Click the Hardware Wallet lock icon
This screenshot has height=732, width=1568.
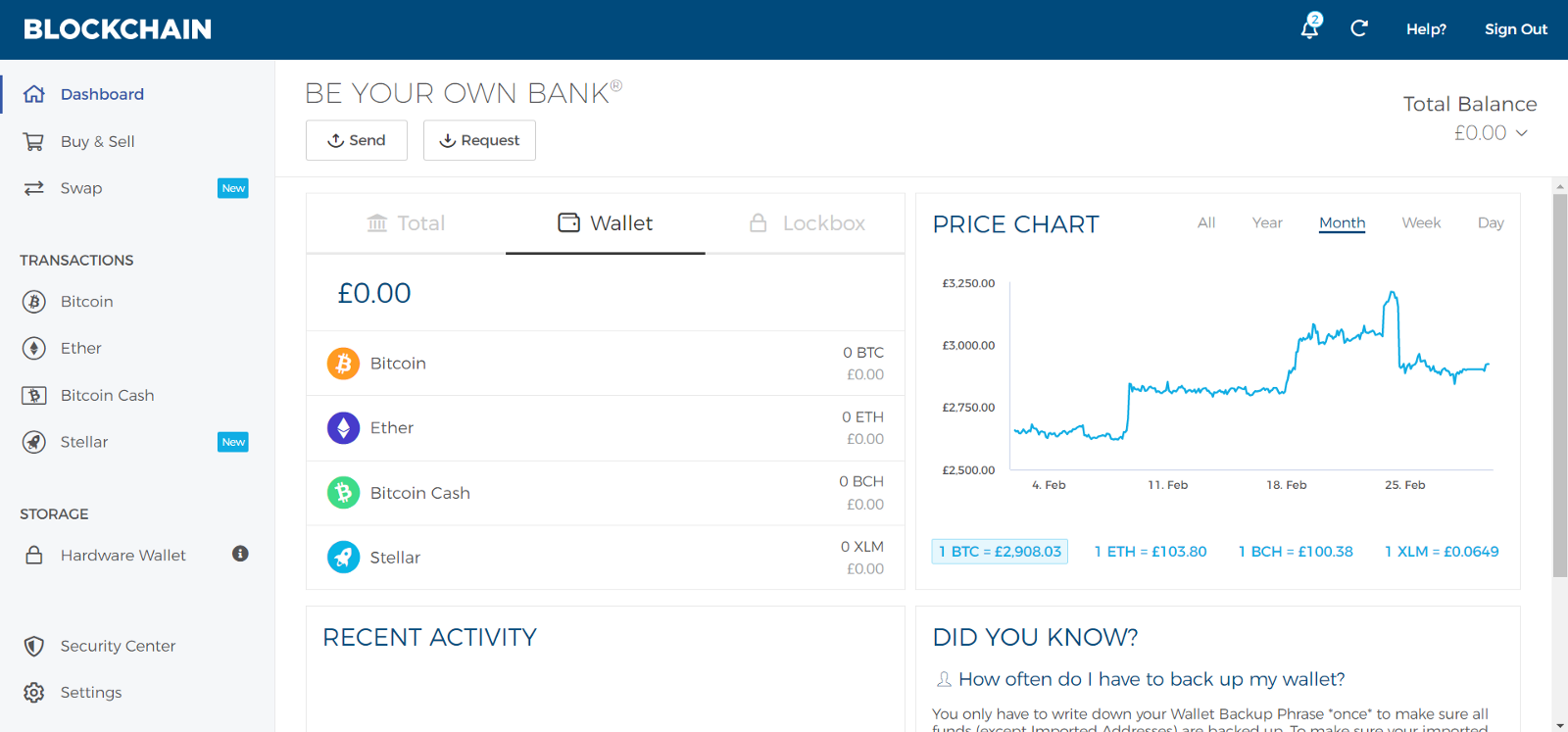[x=34, y=555]
